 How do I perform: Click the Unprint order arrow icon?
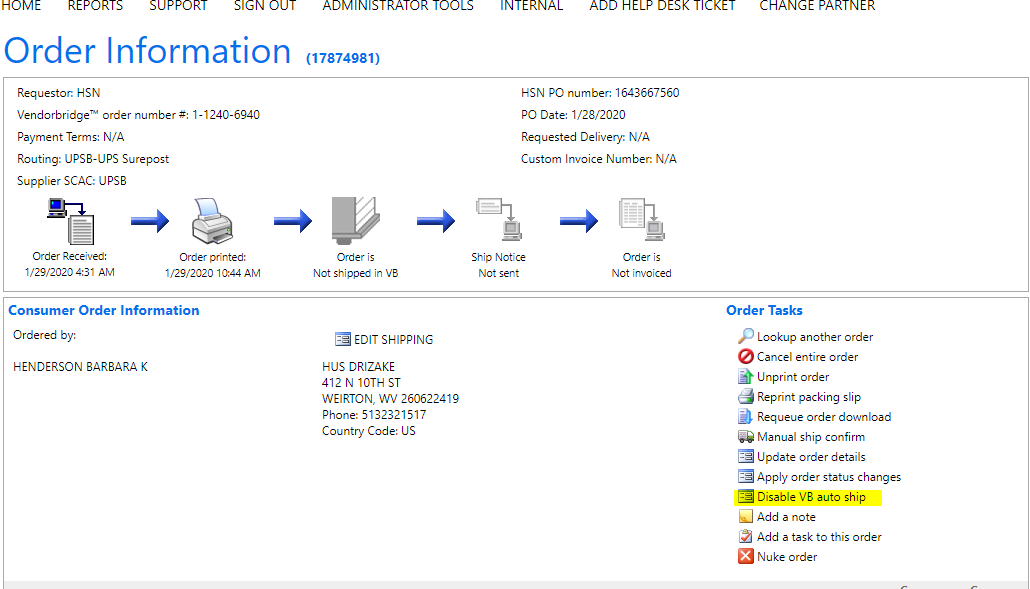point(746,376)
